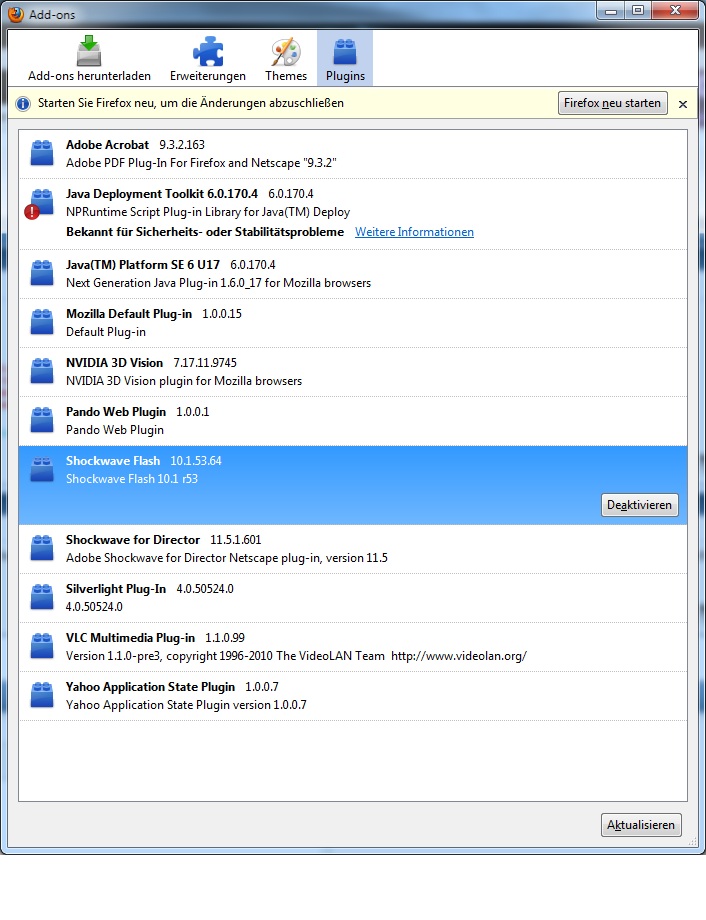Click the Firefox neu starten button
Screen dimensions: 706x920
(x=612, y=103)
